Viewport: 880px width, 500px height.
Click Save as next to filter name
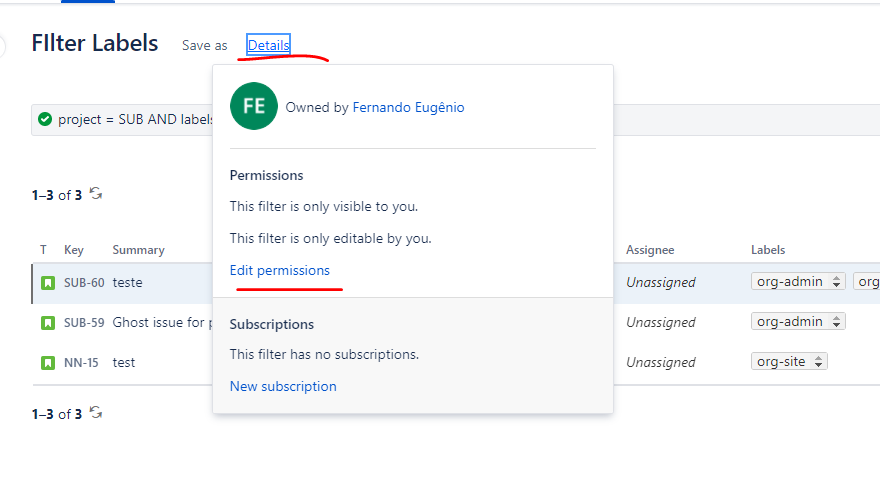click(x=204, y=45)
